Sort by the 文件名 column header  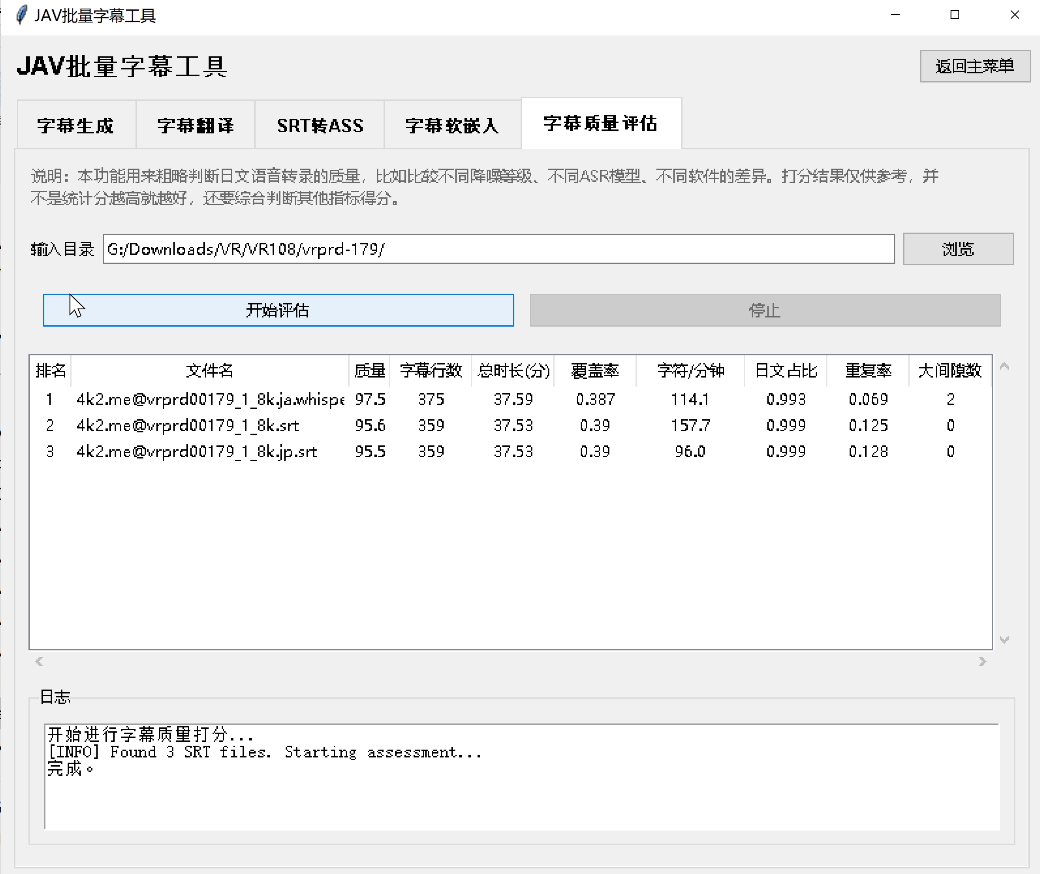point(210,371)
